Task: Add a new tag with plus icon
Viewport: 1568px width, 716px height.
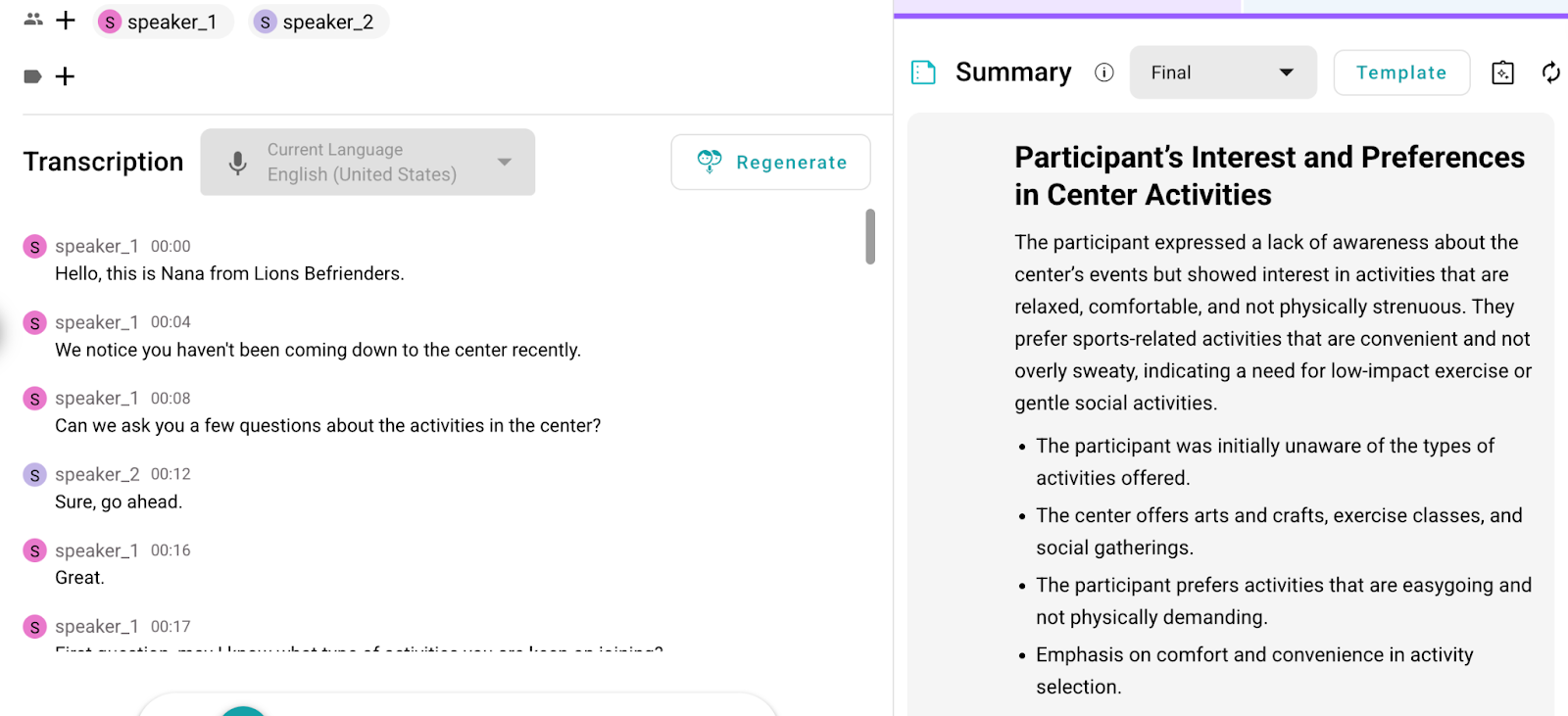Action: pyautogui.click(x=65, y=76)
